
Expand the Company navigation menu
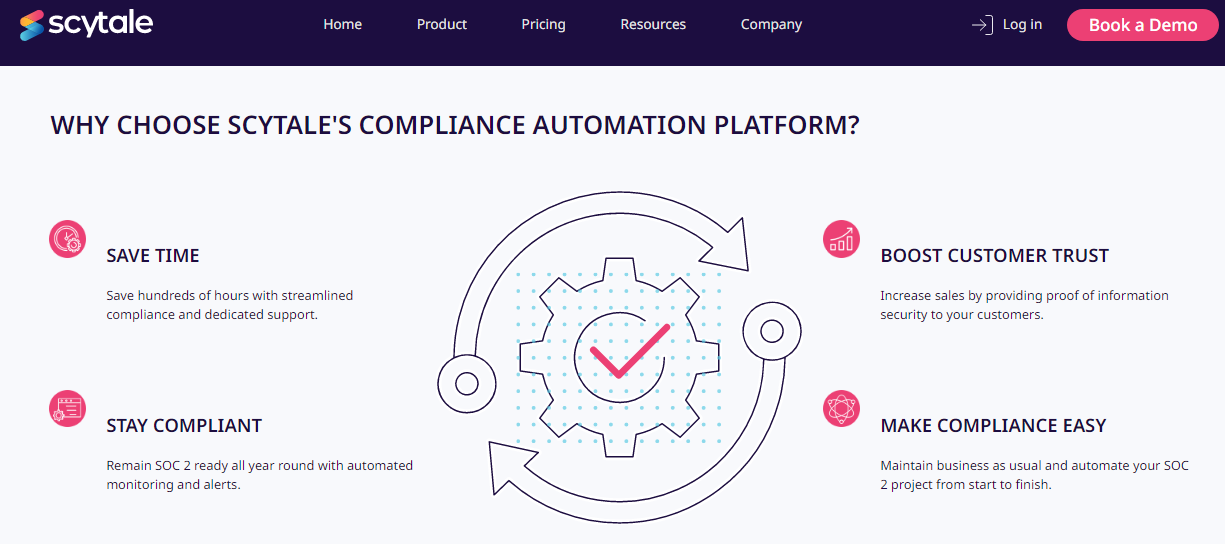tap(771, 24)
